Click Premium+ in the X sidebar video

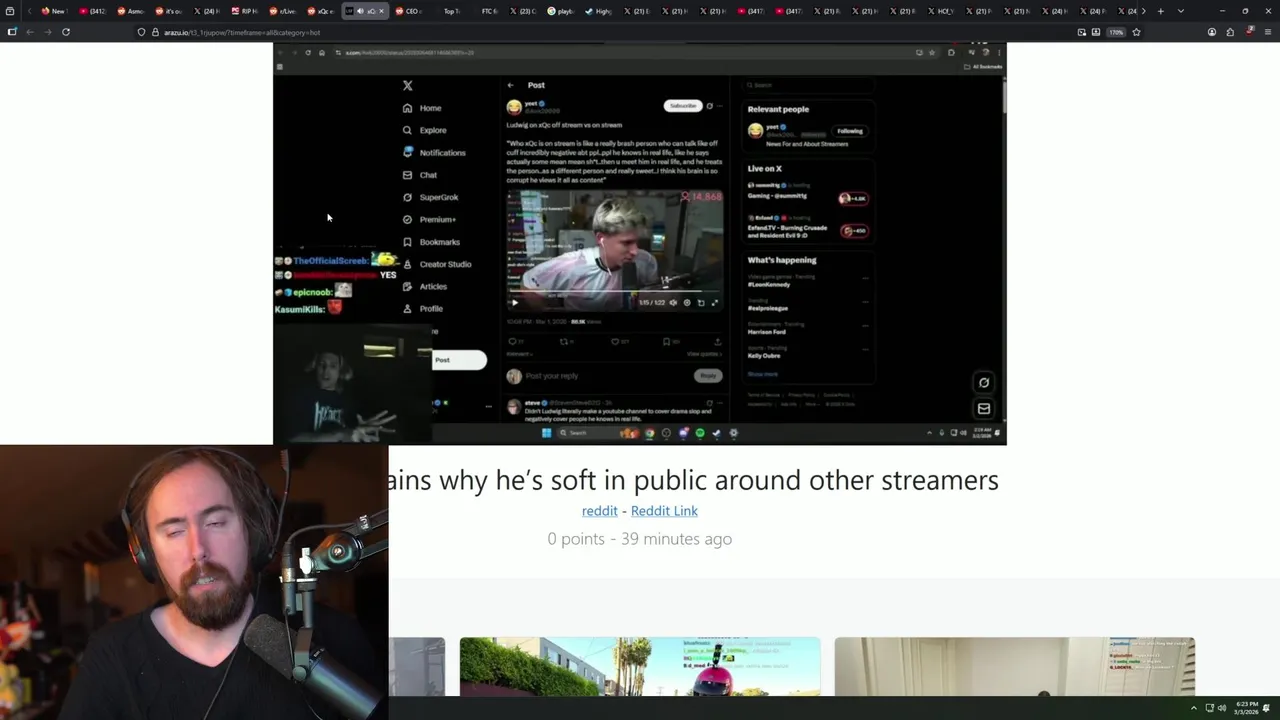tap(429, 219)
